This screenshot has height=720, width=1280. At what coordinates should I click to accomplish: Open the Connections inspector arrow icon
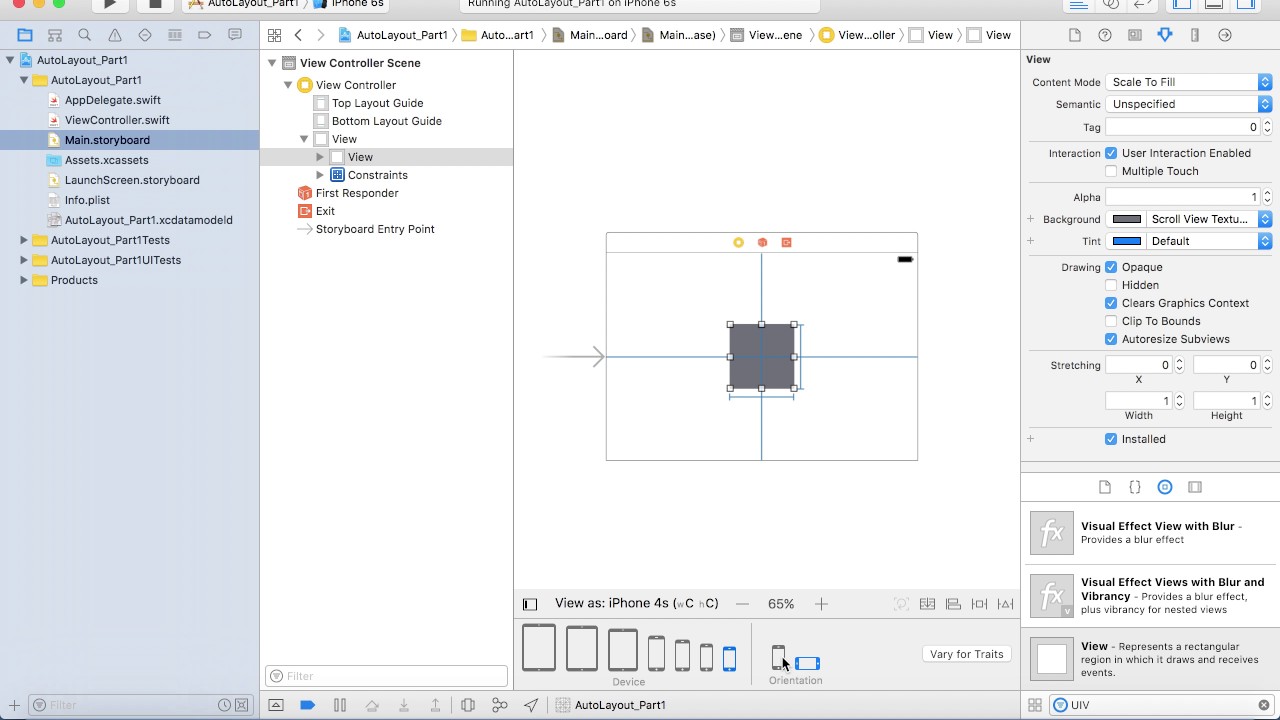(1225, 35)
